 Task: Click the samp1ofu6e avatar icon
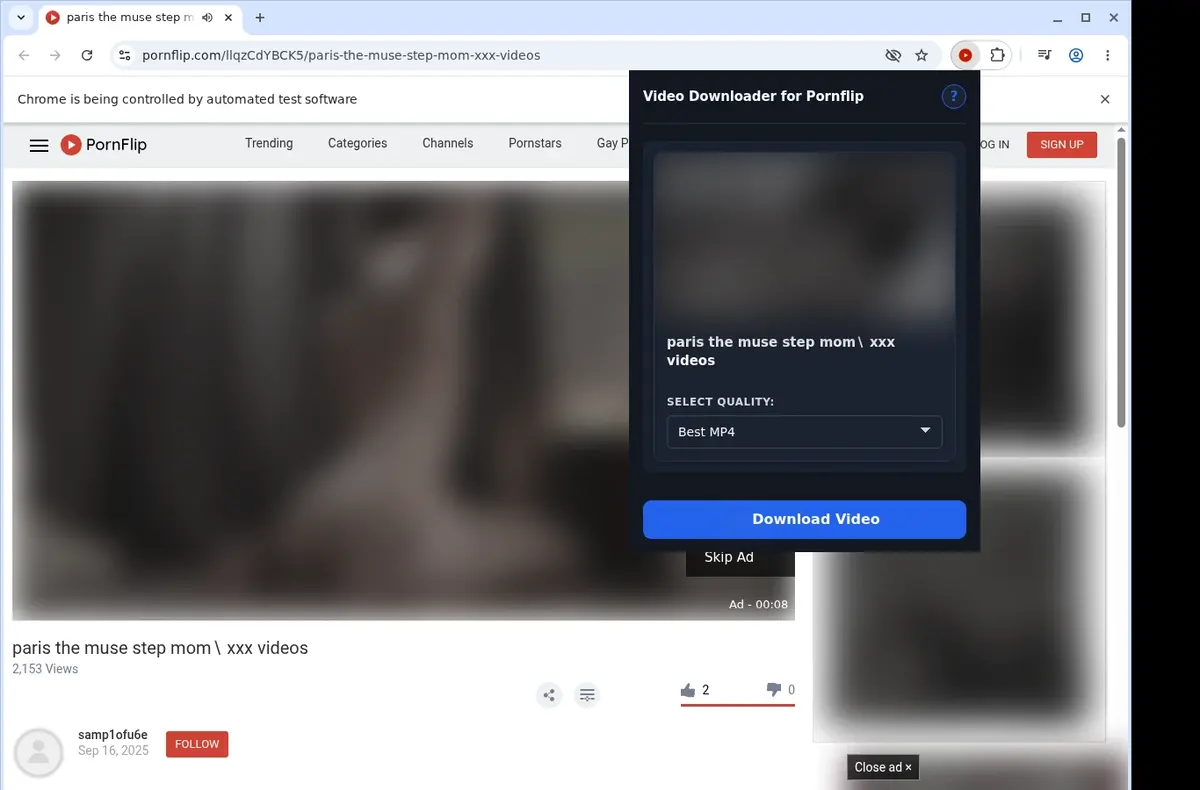pos(39,753)
